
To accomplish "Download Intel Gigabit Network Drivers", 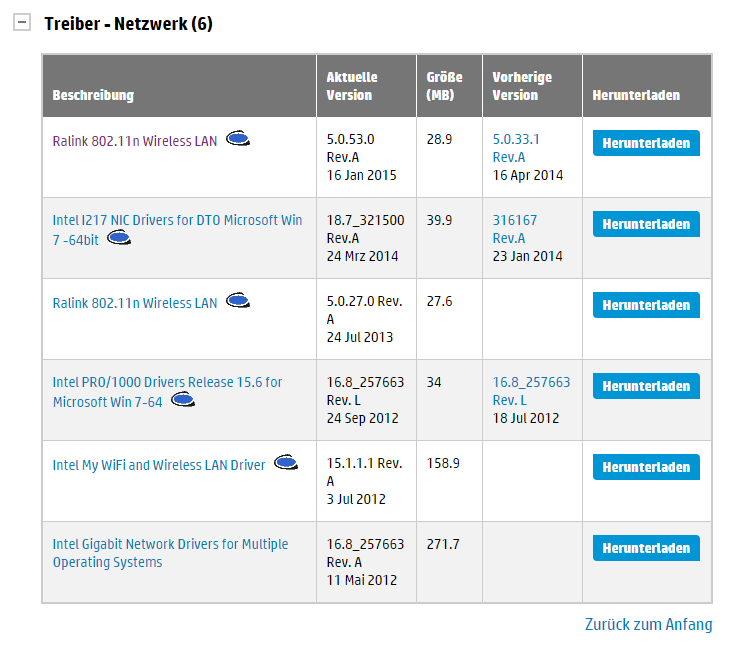I will (646, 548).
